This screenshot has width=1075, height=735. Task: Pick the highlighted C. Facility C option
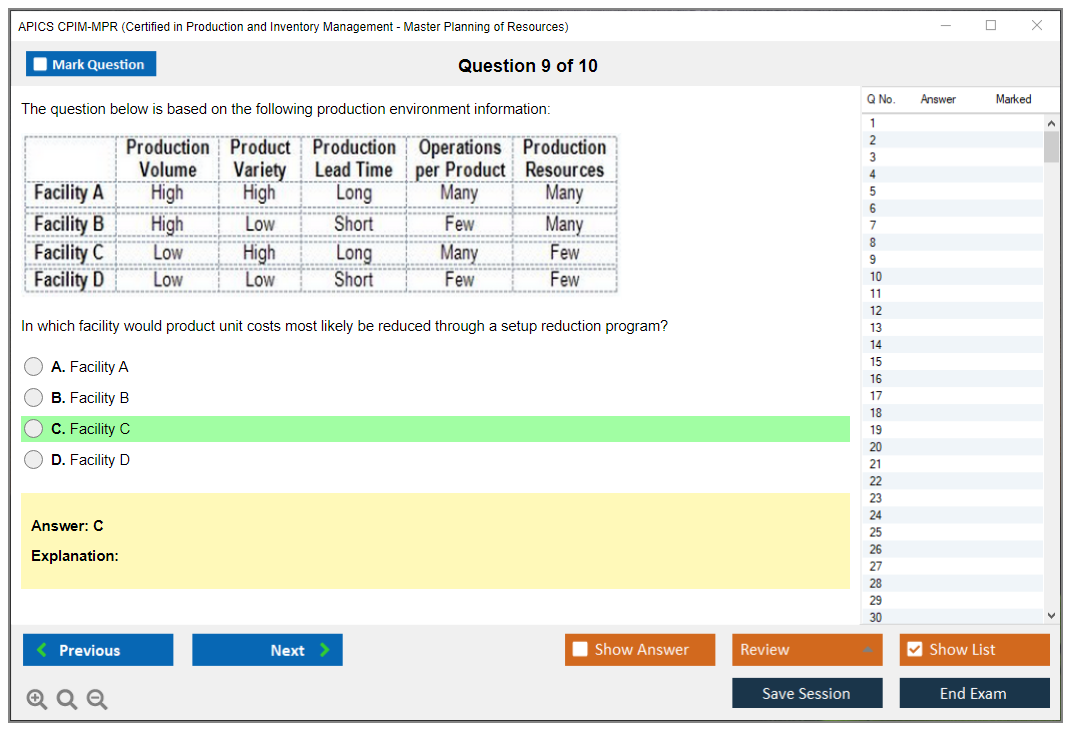pyautogui.click(x=34, y=429)
